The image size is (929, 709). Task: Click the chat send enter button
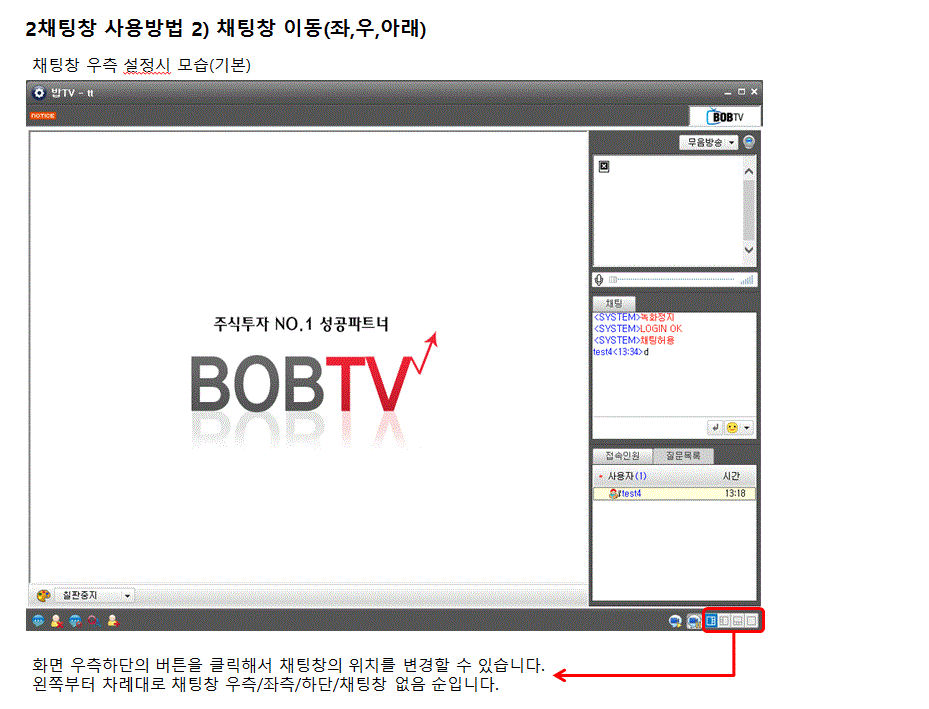coord(715,428)
